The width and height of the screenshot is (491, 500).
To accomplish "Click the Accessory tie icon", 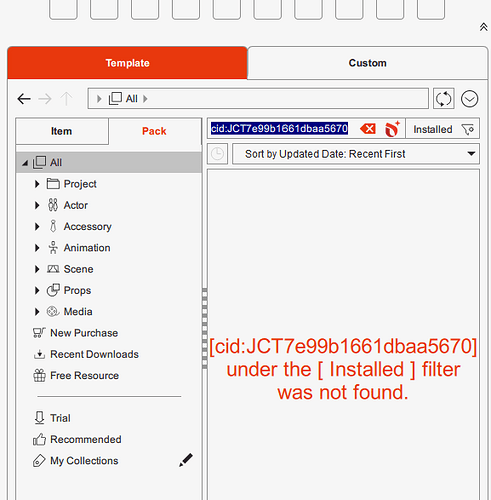I will point(53,226).
